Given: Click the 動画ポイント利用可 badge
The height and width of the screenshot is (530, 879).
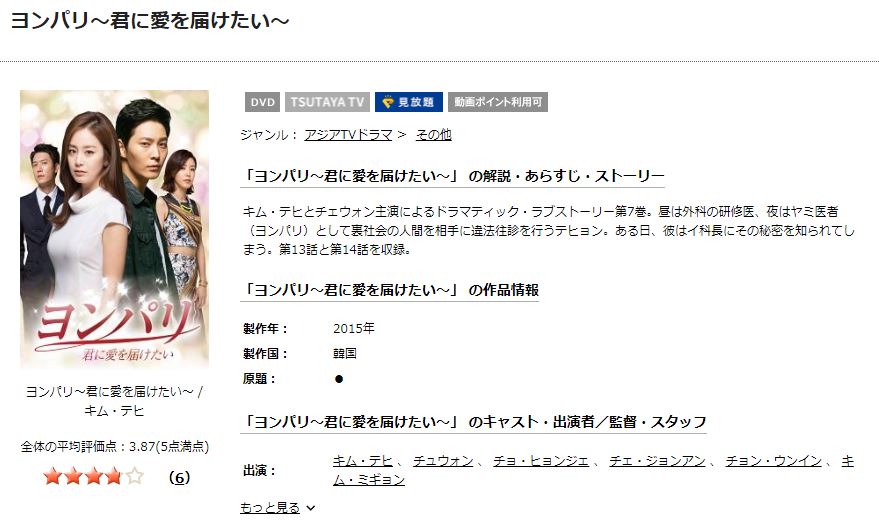Looking at the screenshot, I should click(498, 102).
